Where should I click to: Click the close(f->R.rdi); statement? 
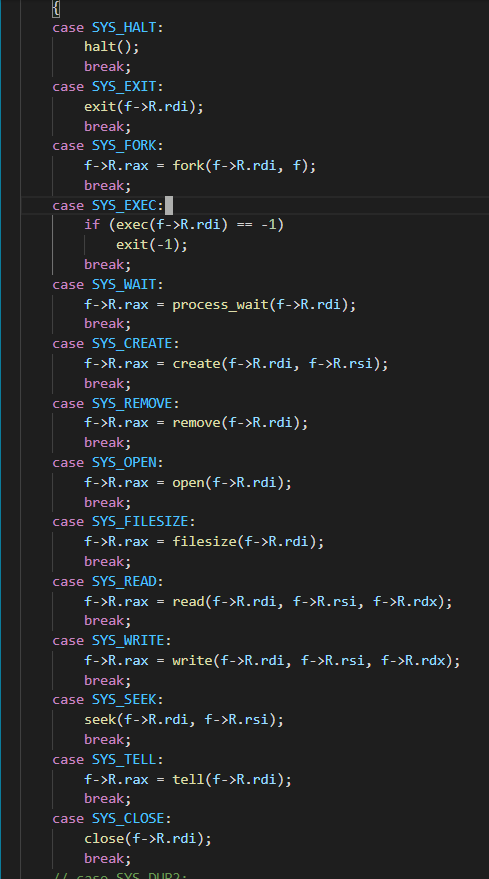pos(148,839)
